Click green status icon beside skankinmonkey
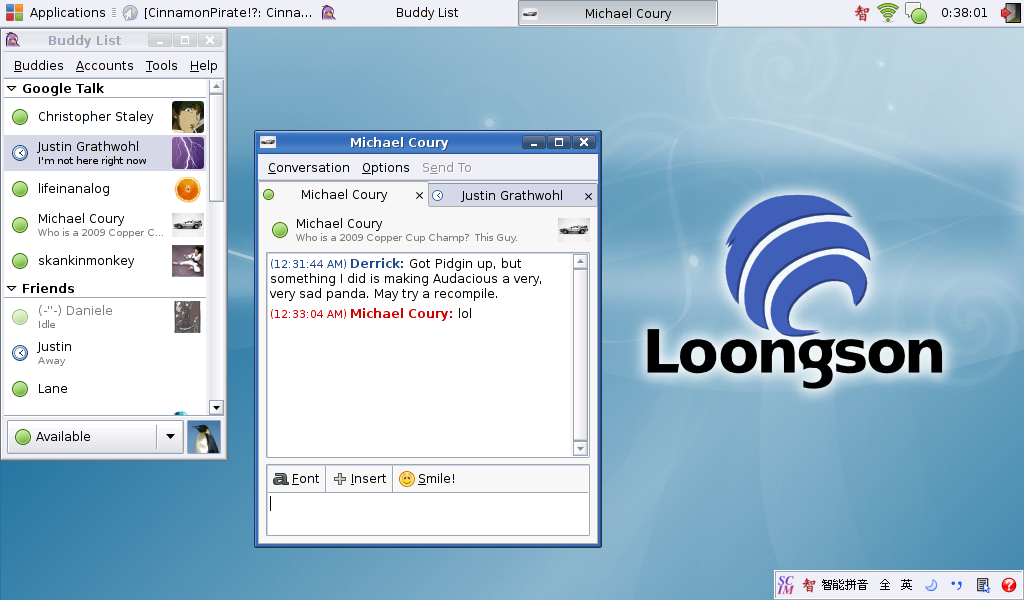The width and height of the screenshot is (1024, 600). pos(20,261)
